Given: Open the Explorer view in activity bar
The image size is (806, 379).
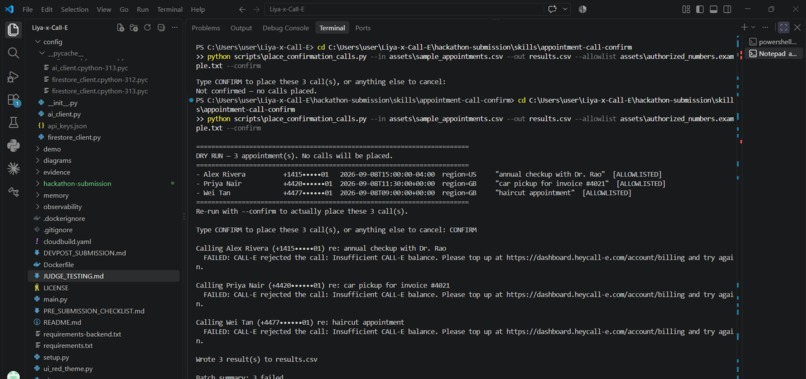Looking at the screenshot, I should coord(13,30).
